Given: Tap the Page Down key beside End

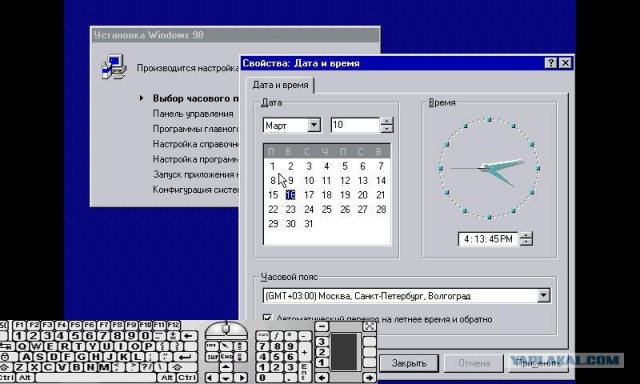Looking at the screenshot, I should (x=241, y=357).
